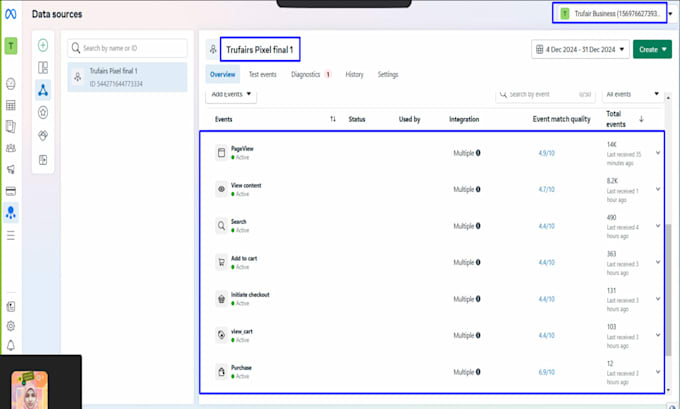Expand the Purchase row chevron
The image size is (680, 409).
pyautogui.click(x=658, y=372)
